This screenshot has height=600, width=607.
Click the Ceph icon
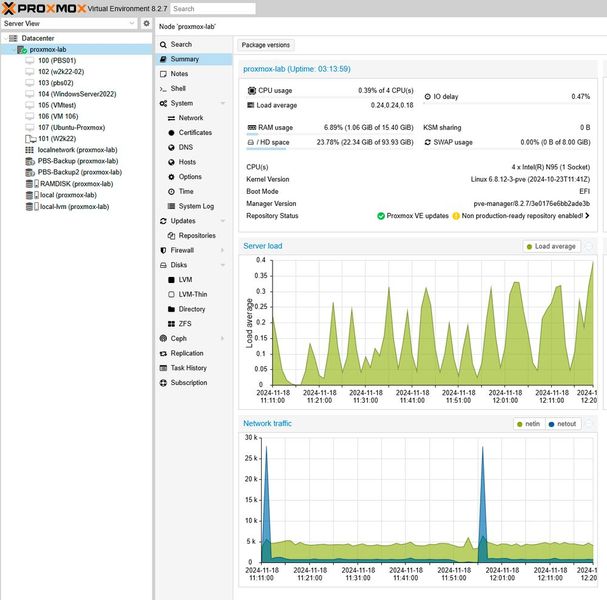coord(163,339)
